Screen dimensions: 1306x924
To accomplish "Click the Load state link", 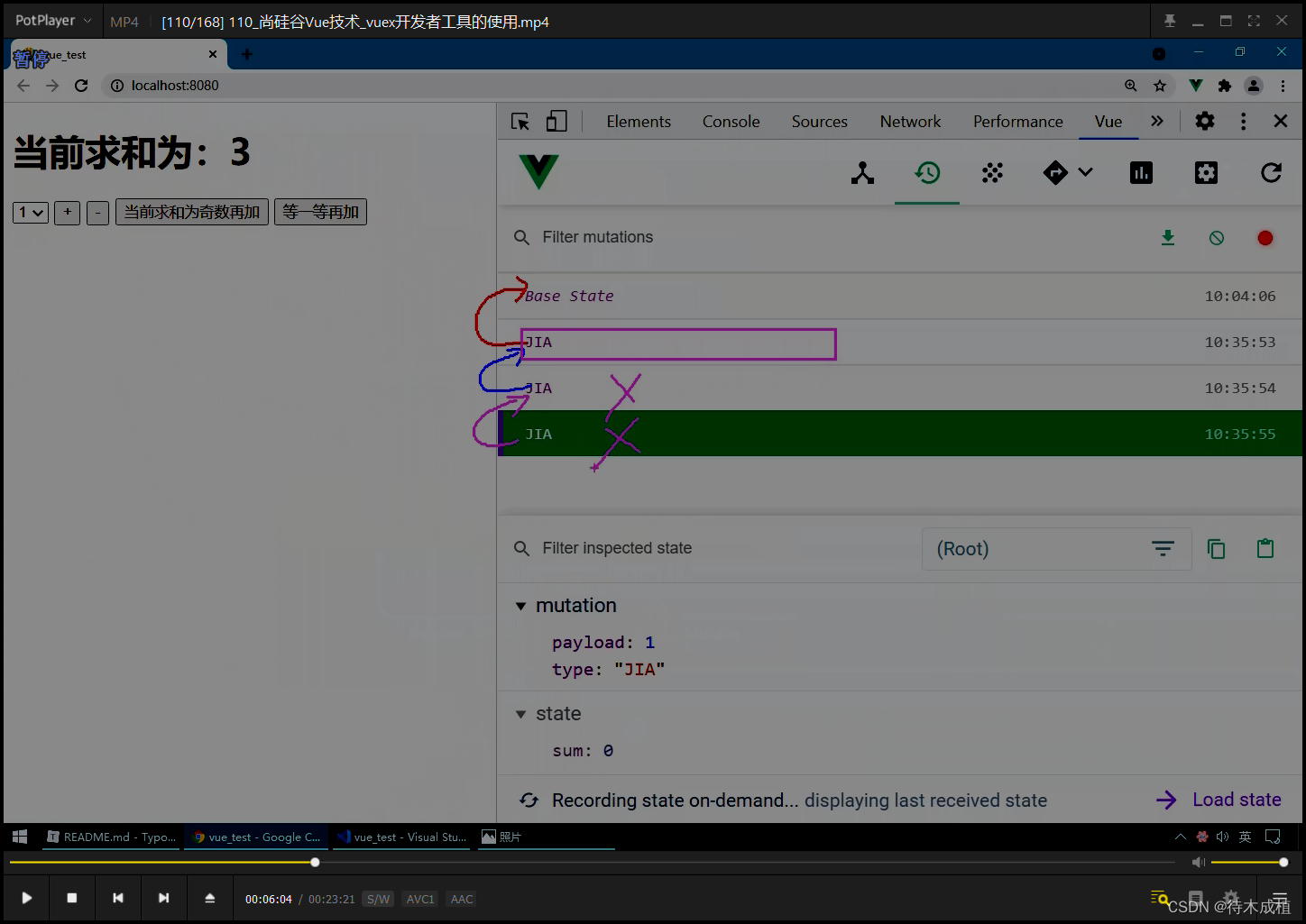I will (1236, 800).
